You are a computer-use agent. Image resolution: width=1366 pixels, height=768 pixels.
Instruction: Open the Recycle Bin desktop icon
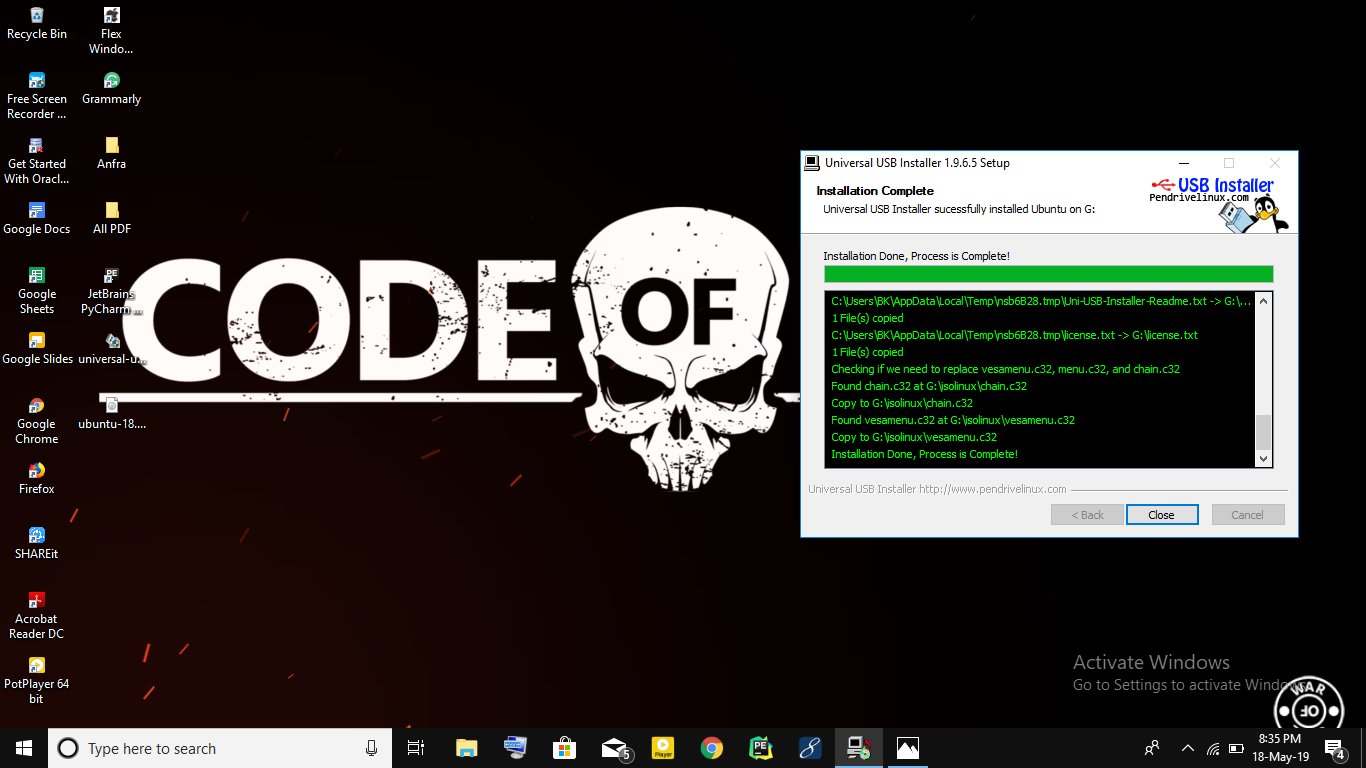tap(37, 23)
